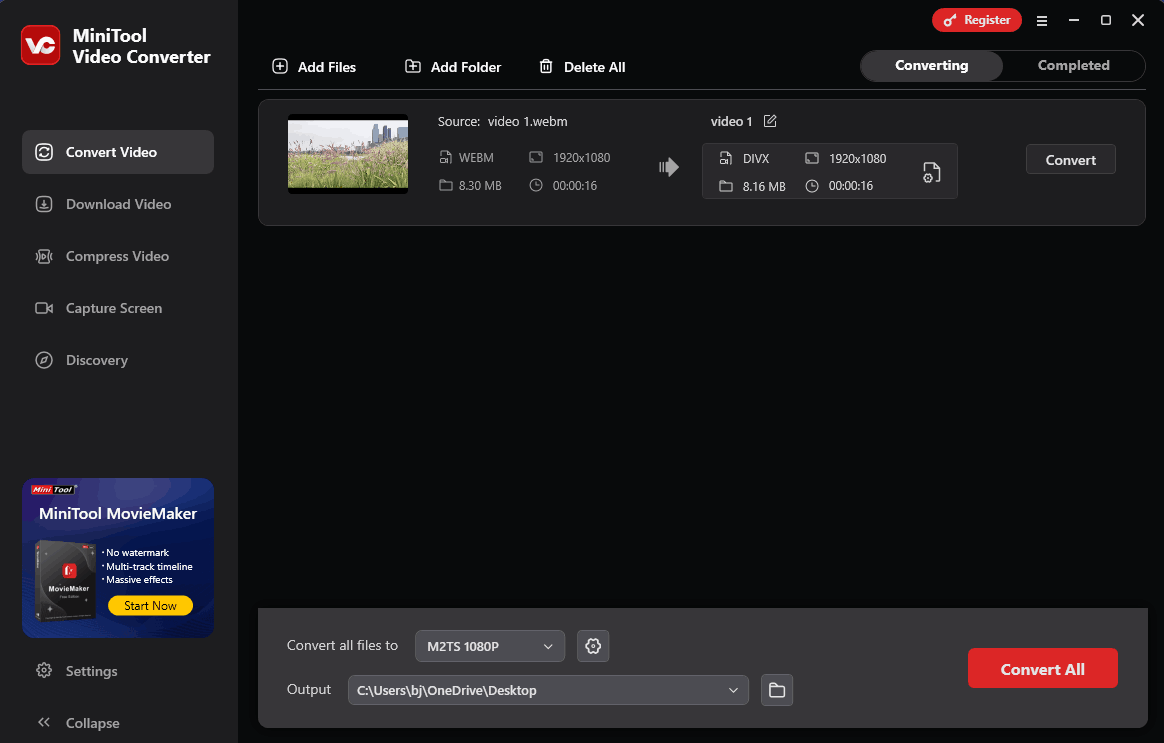Click the conversion arrow icon between source and target
1164x743 pixels.
tap(669, 167)
